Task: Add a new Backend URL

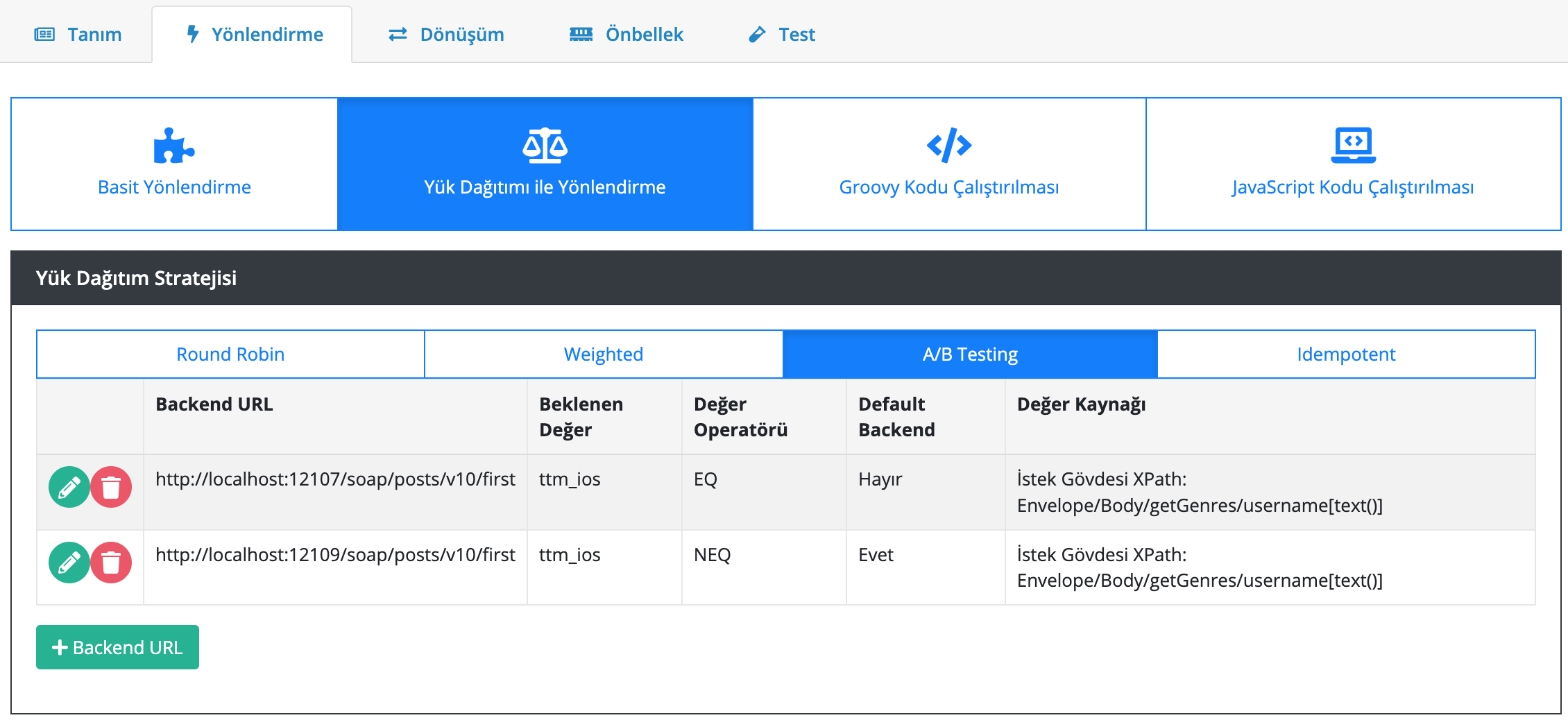Action: point(117,647)
